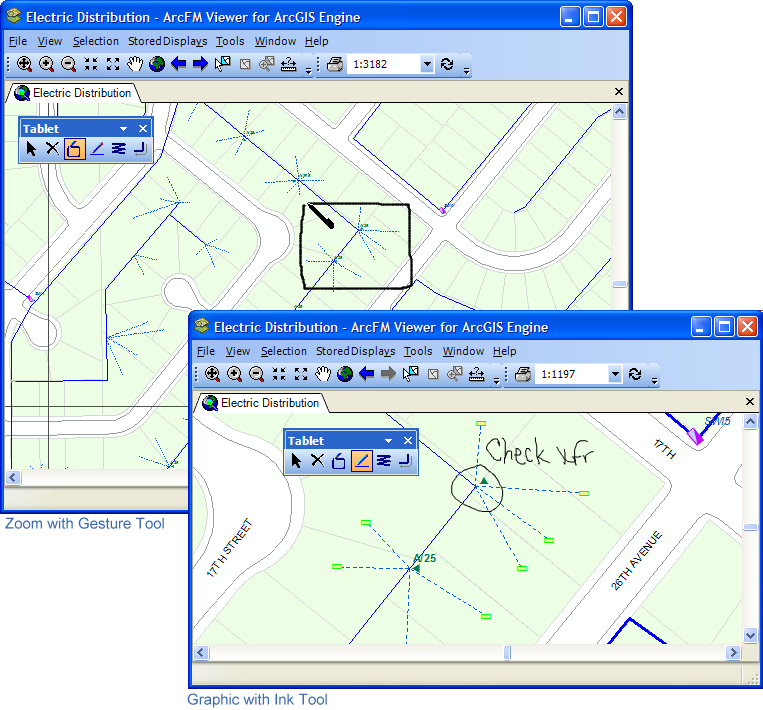Viewport: 763px width, 710px height.
Task: Open the Stored Displays menu in the 1:1197 window
Action: coord(356,351)
